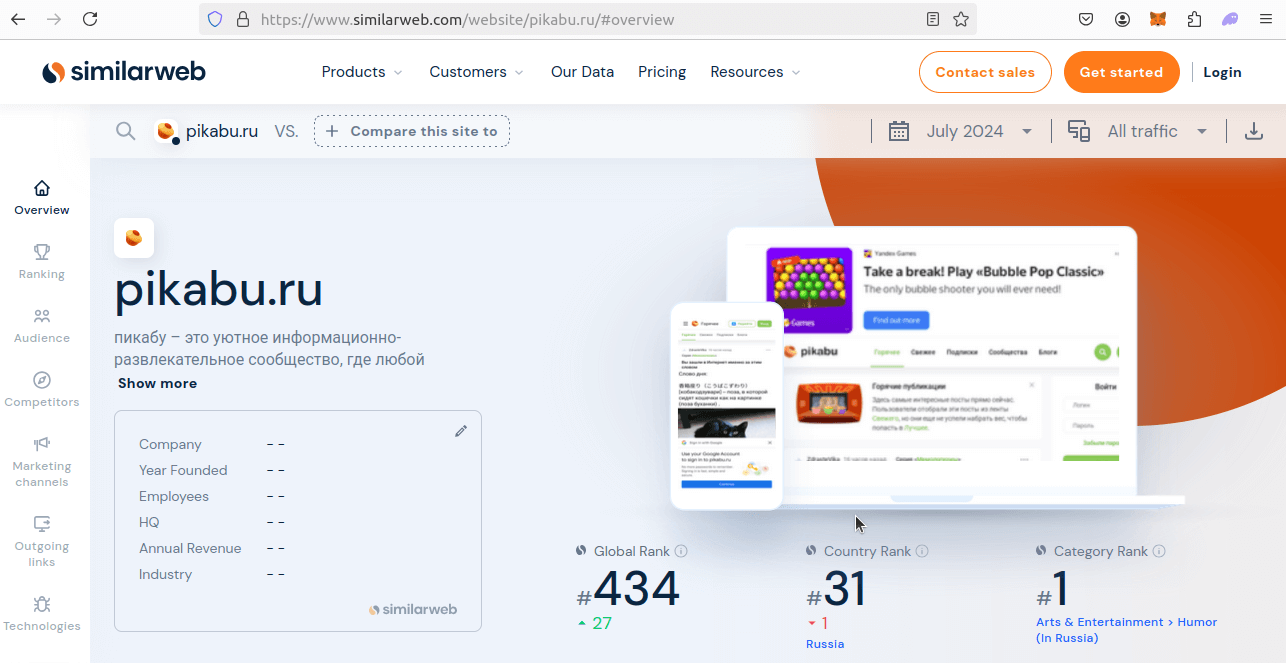Expand the Products menu

tap(362, 72)
